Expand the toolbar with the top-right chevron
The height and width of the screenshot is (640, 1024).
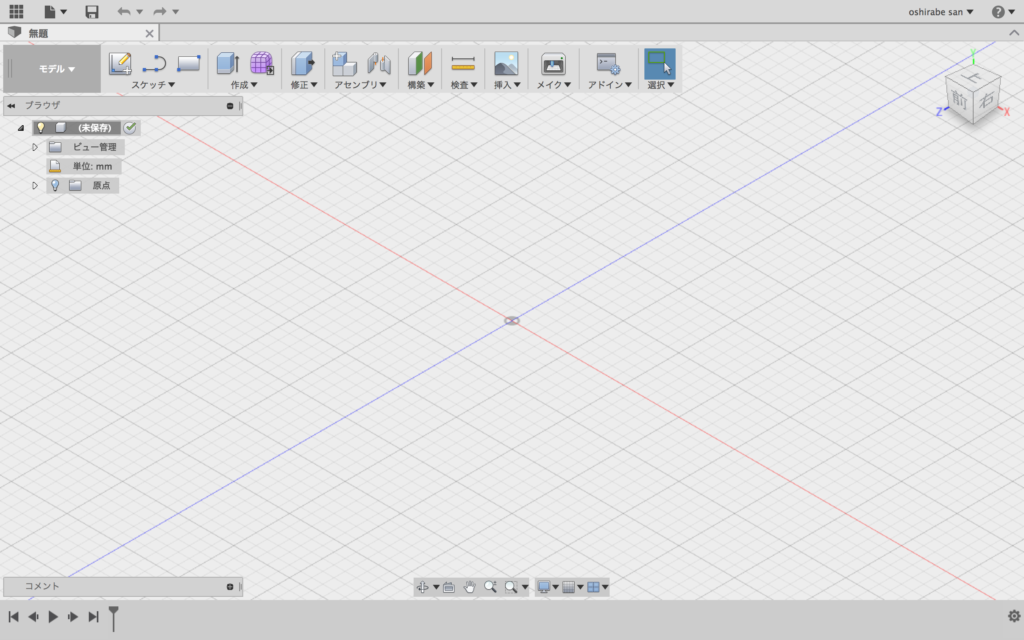(x=1014, y=33)
